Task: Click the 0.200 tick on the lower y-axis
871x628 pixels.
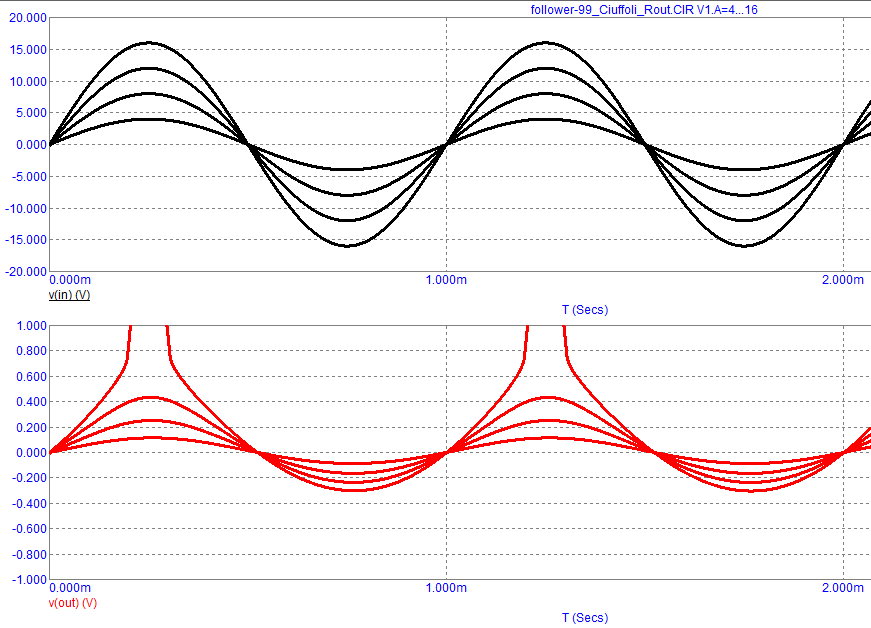Action: 31,428
